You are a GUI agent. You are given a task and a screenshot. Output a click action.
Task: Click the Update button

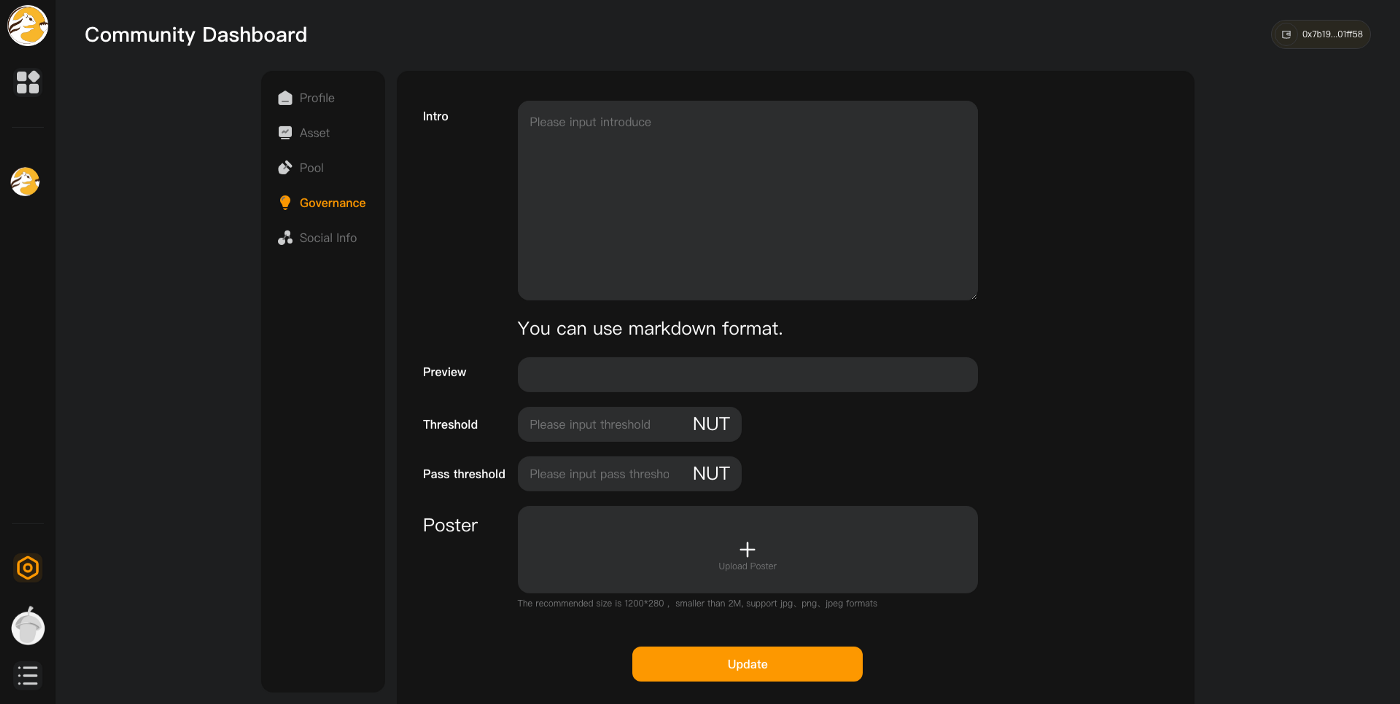pyautogui.click(x=747, y=664)
